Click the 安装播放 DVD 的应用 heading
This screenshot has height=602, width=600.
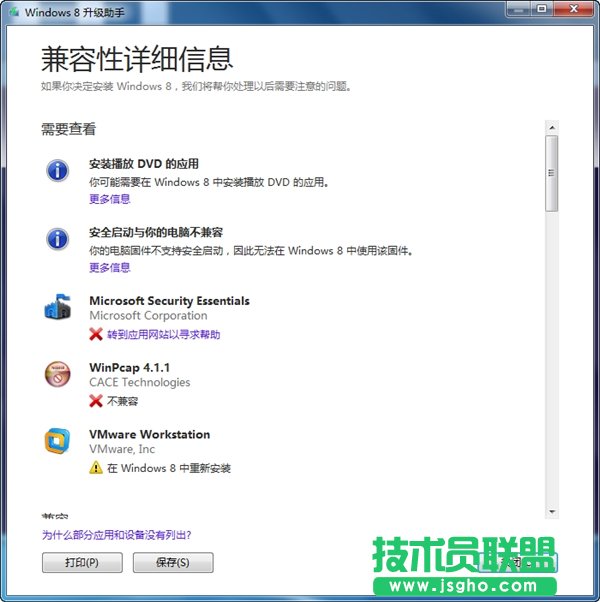click(x=144, y=164)
